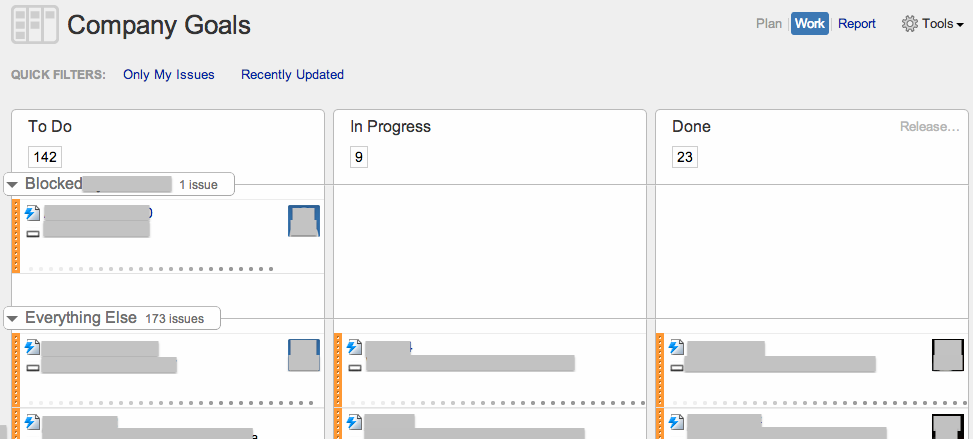The height and width of the screenshot is (439, 973).
Task: Toggle the Recently Updated quick filter
Action: pyautogui.click(x=292, y=75)
